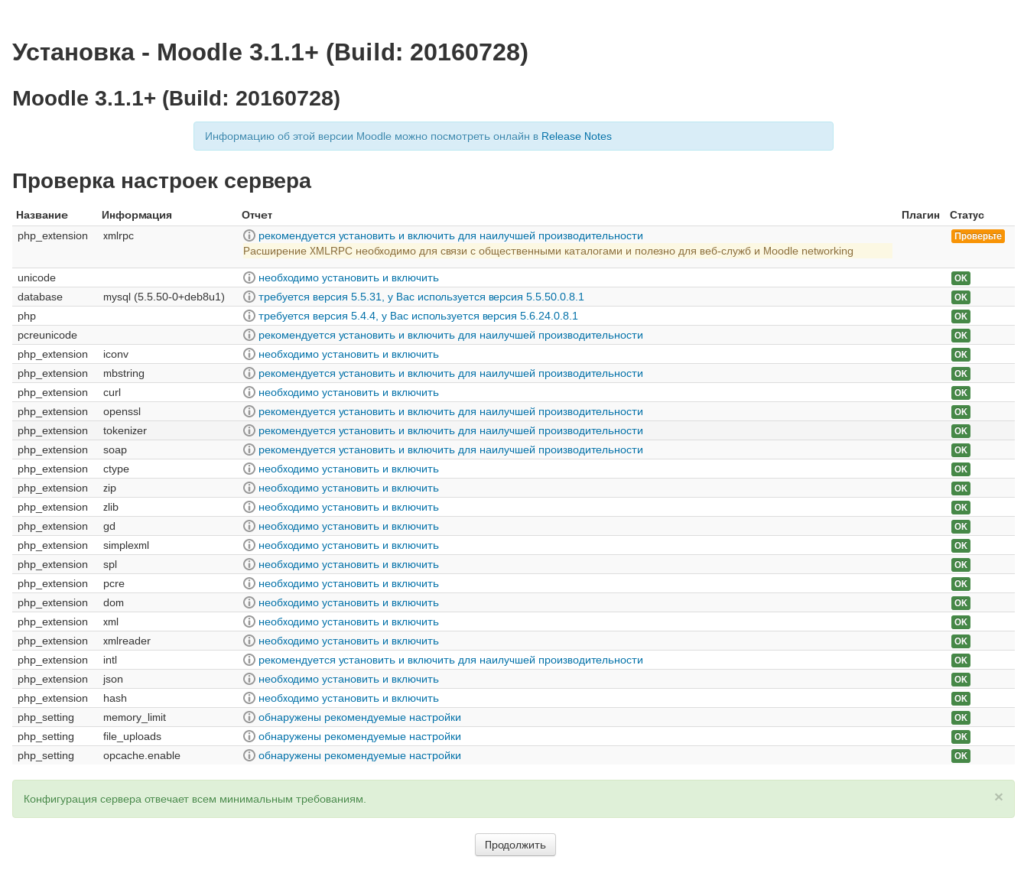The image size is (1024, 873).
Task: Open the unicode 'необходимо установить' link
Action: [348, 278]
